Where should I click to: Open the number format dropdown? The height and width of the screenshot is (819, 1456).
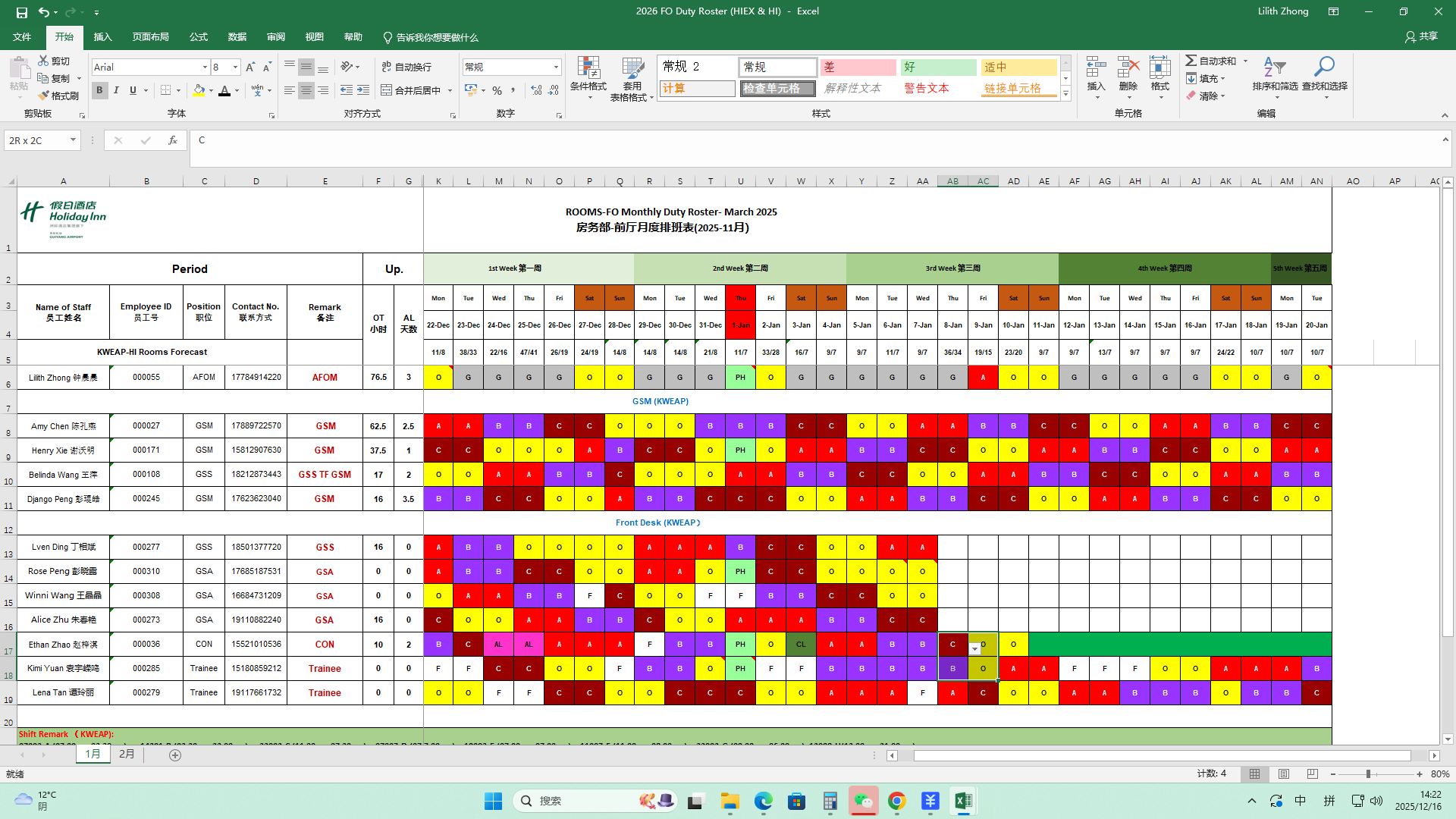coord(556,67)
